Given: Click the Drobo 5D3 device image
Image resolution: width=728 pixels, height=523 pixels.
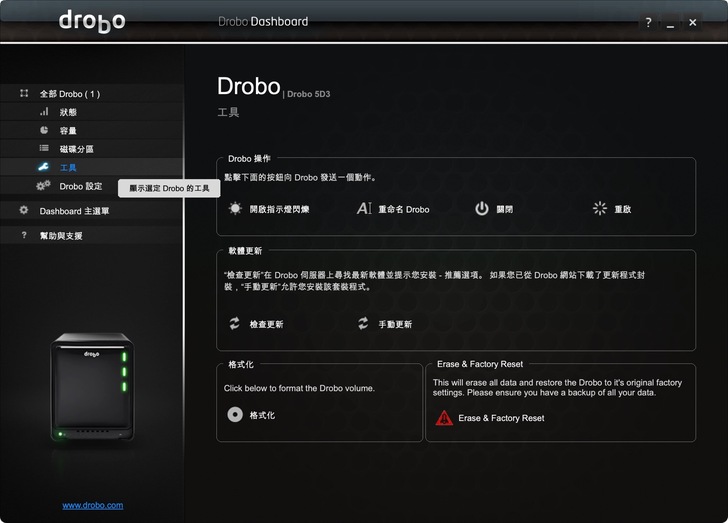Looking at the screenshot, I should tap(92, 387).
